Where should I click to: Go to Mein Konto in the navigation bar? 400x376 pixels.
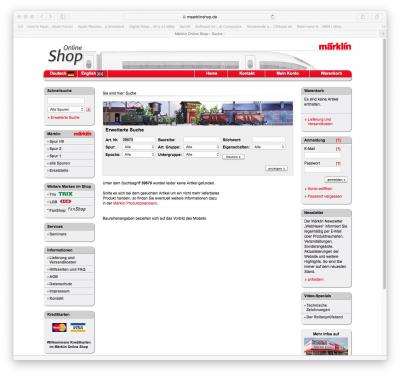point(287,73)
